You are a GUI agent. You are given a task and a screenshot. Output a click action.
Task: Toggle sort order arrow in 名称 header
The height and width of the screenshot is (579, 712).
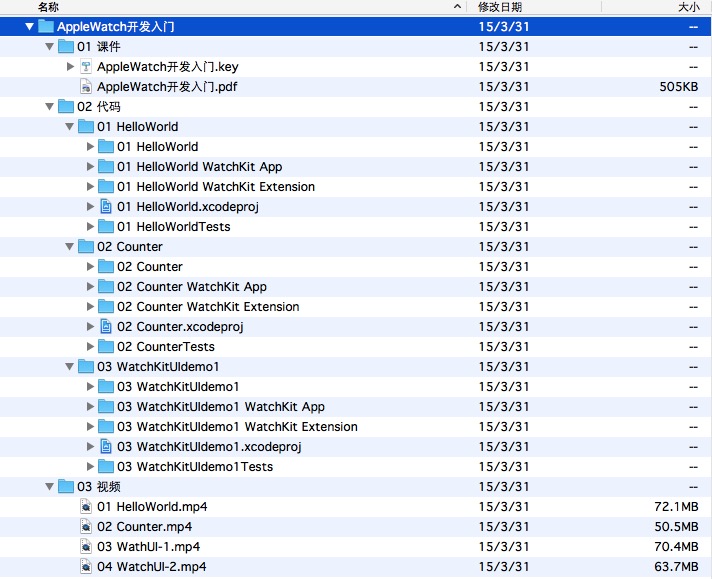pyautogui.click(x=457, y=6)
